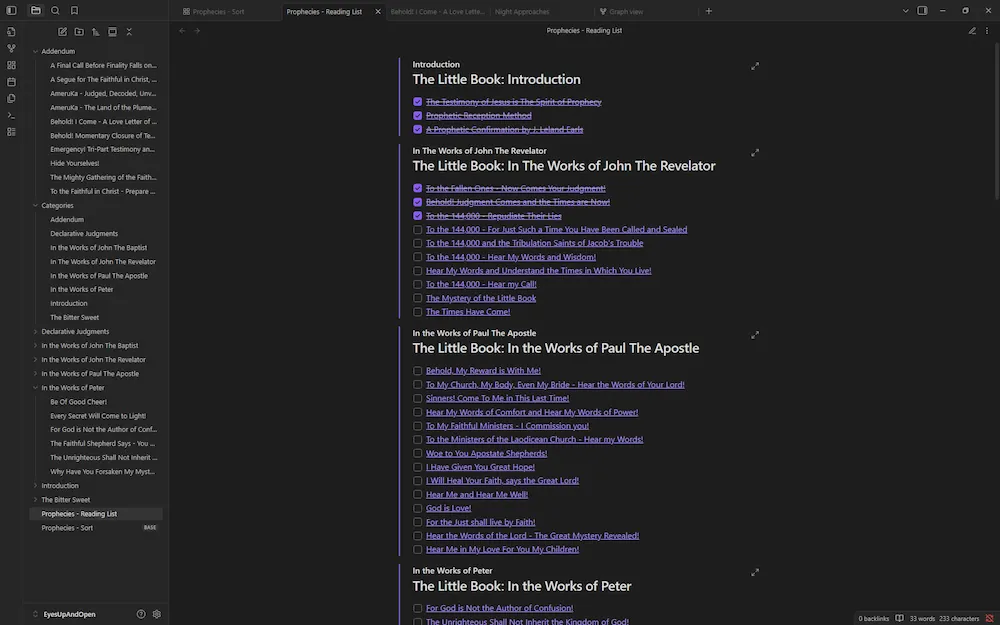
Task: Open the Files explorer sidebar tab
Action: [35, 9]
